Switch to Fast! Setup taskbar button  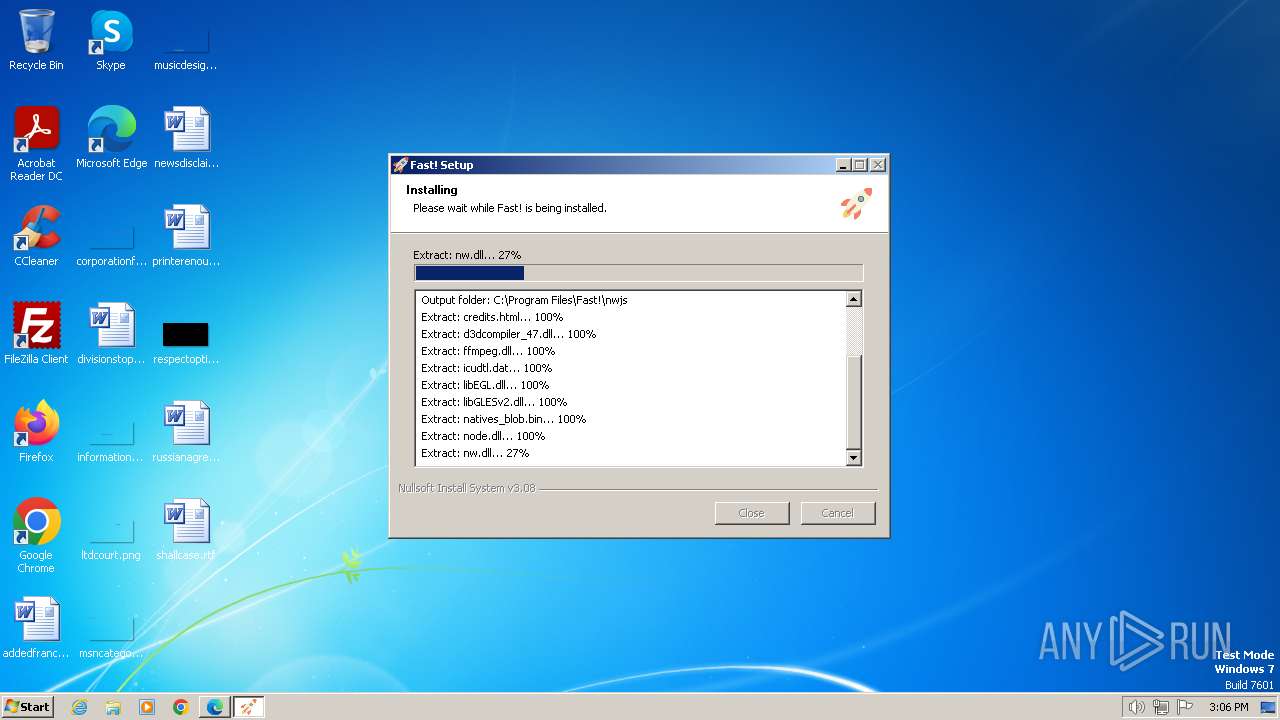[x=249, y=707]
